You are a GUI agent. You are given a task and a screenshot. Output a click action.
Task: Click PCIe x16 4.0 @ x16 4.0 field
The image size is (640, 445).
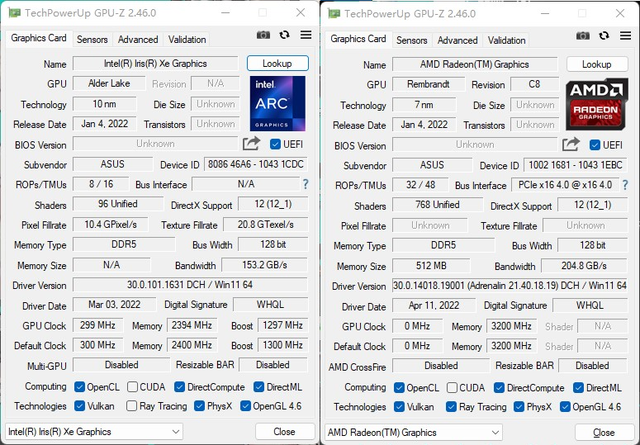click(565, 185)
